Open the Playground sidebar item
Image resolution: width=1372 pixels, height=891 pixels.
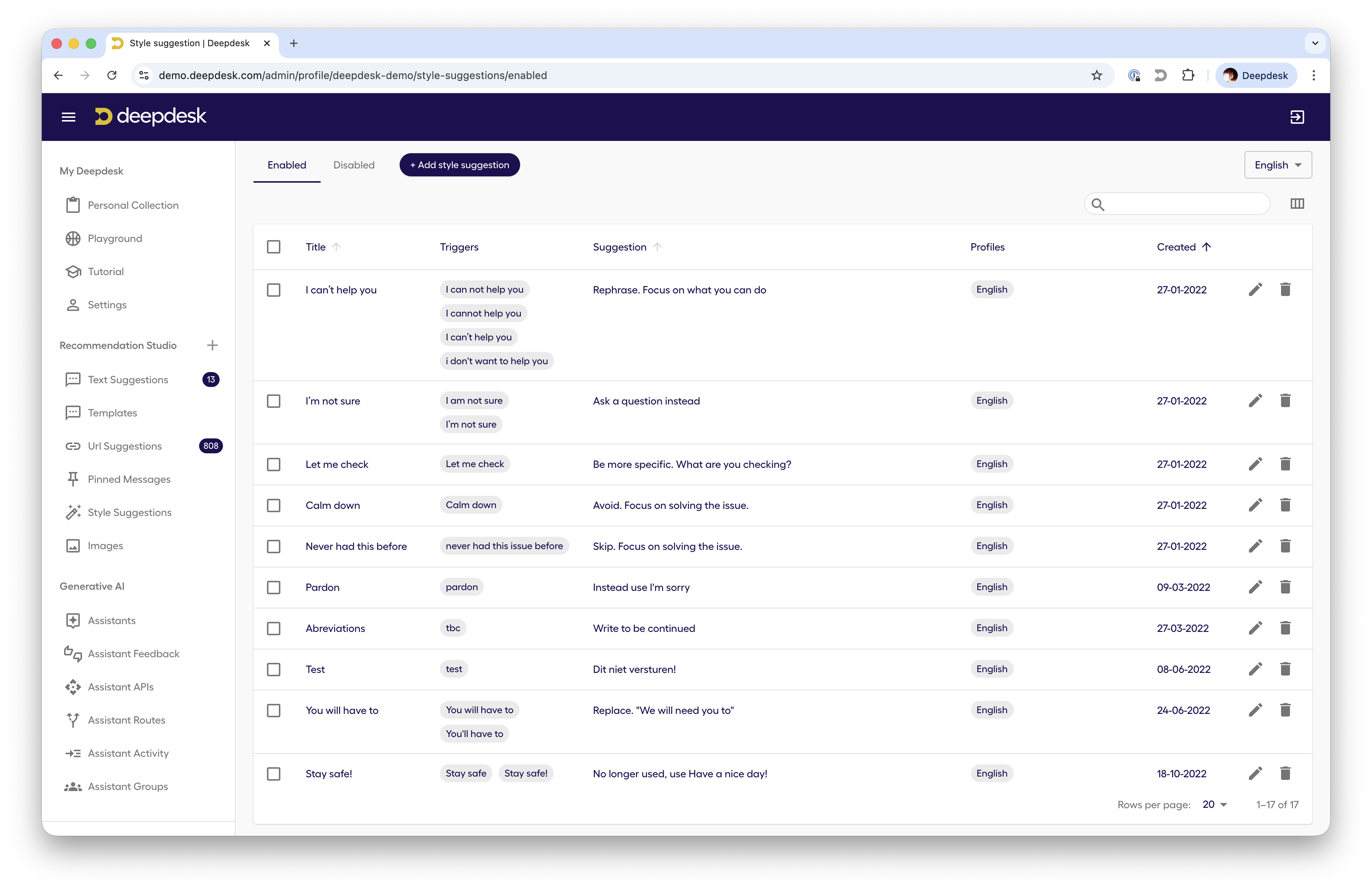point(115,239)
